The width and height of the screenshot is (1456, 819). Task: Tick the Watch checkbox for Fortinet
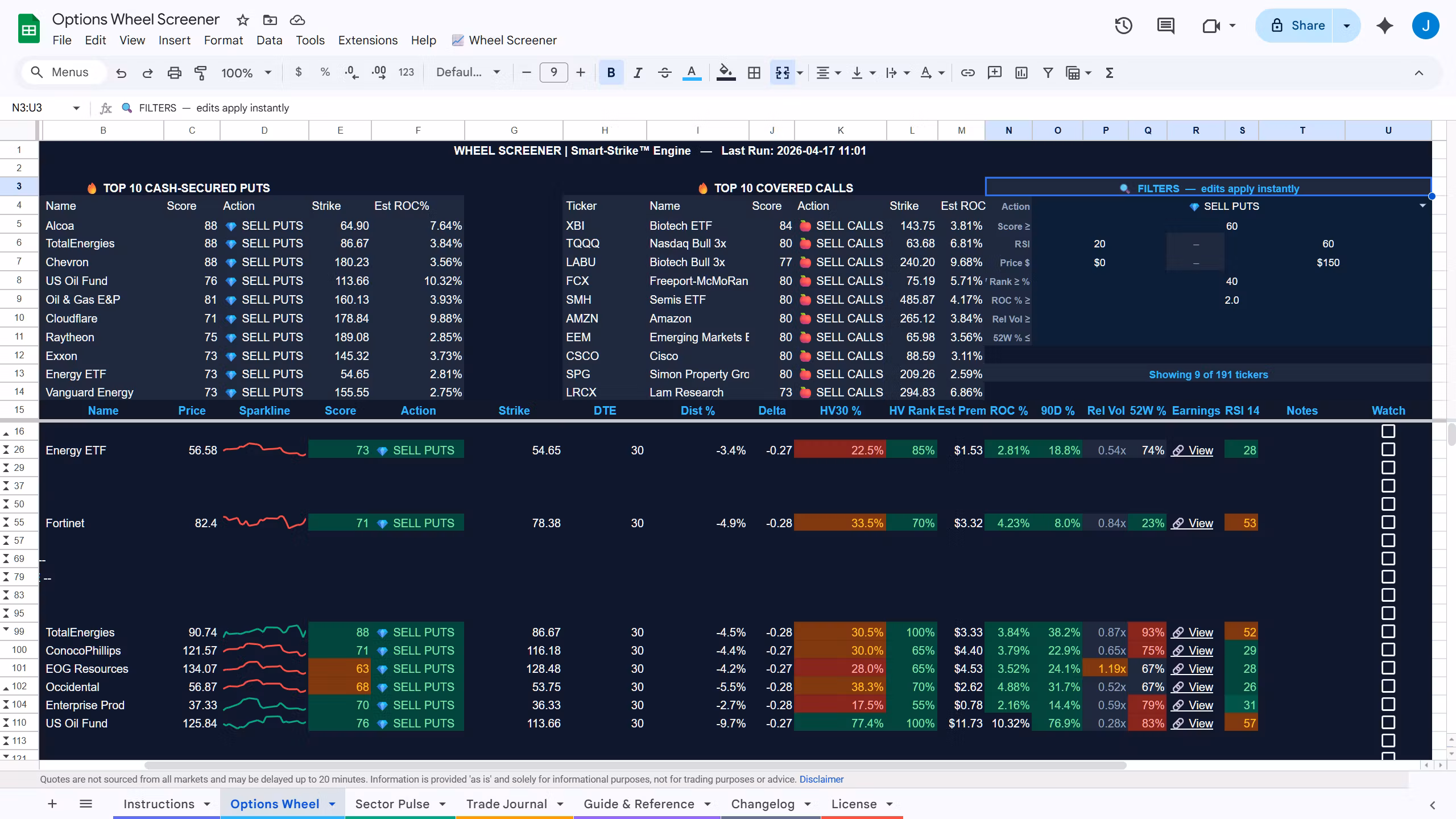[x=1388, y=523]
